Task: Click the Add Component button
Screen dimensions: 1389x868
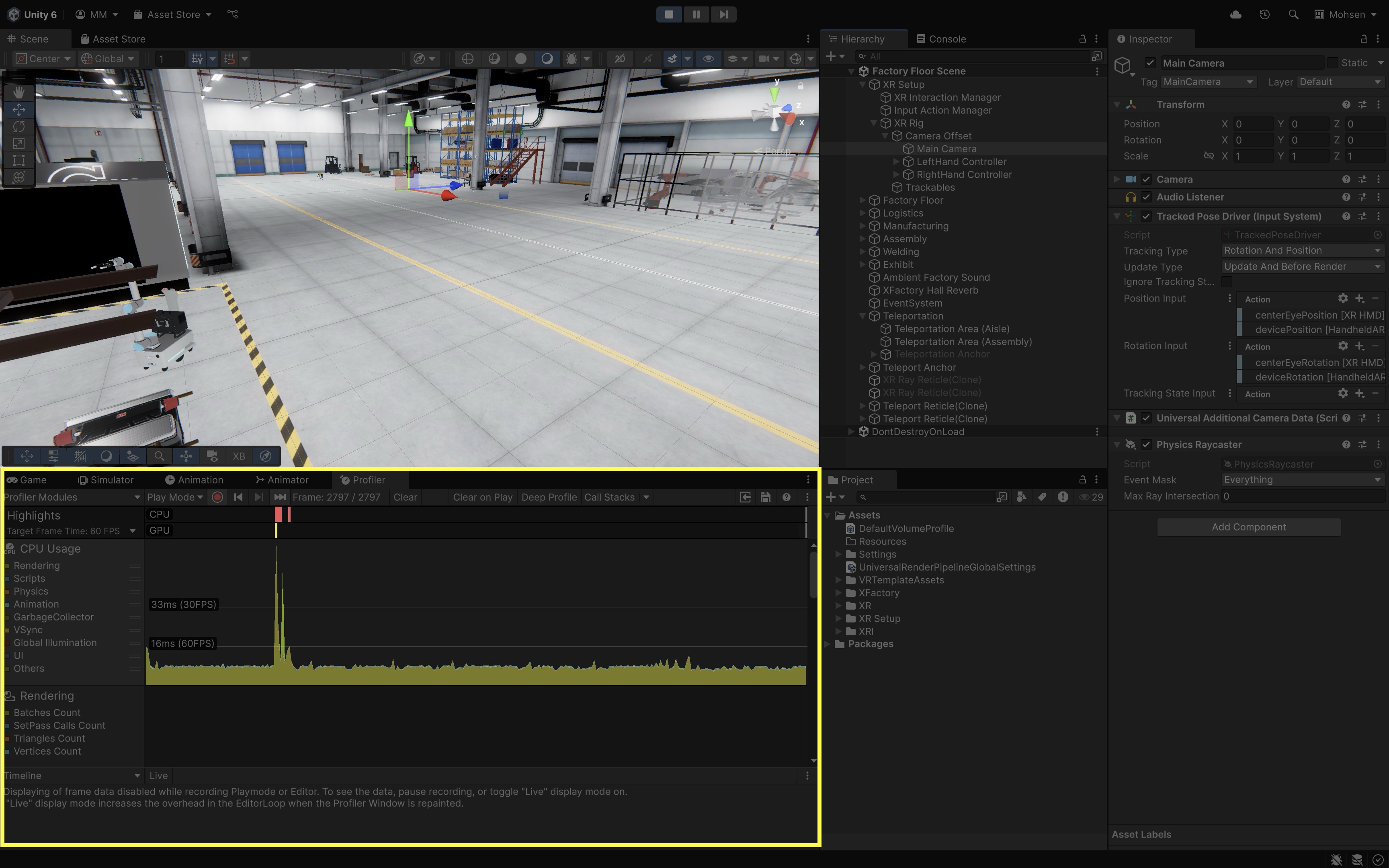Action: click(x=1248, y=527)
